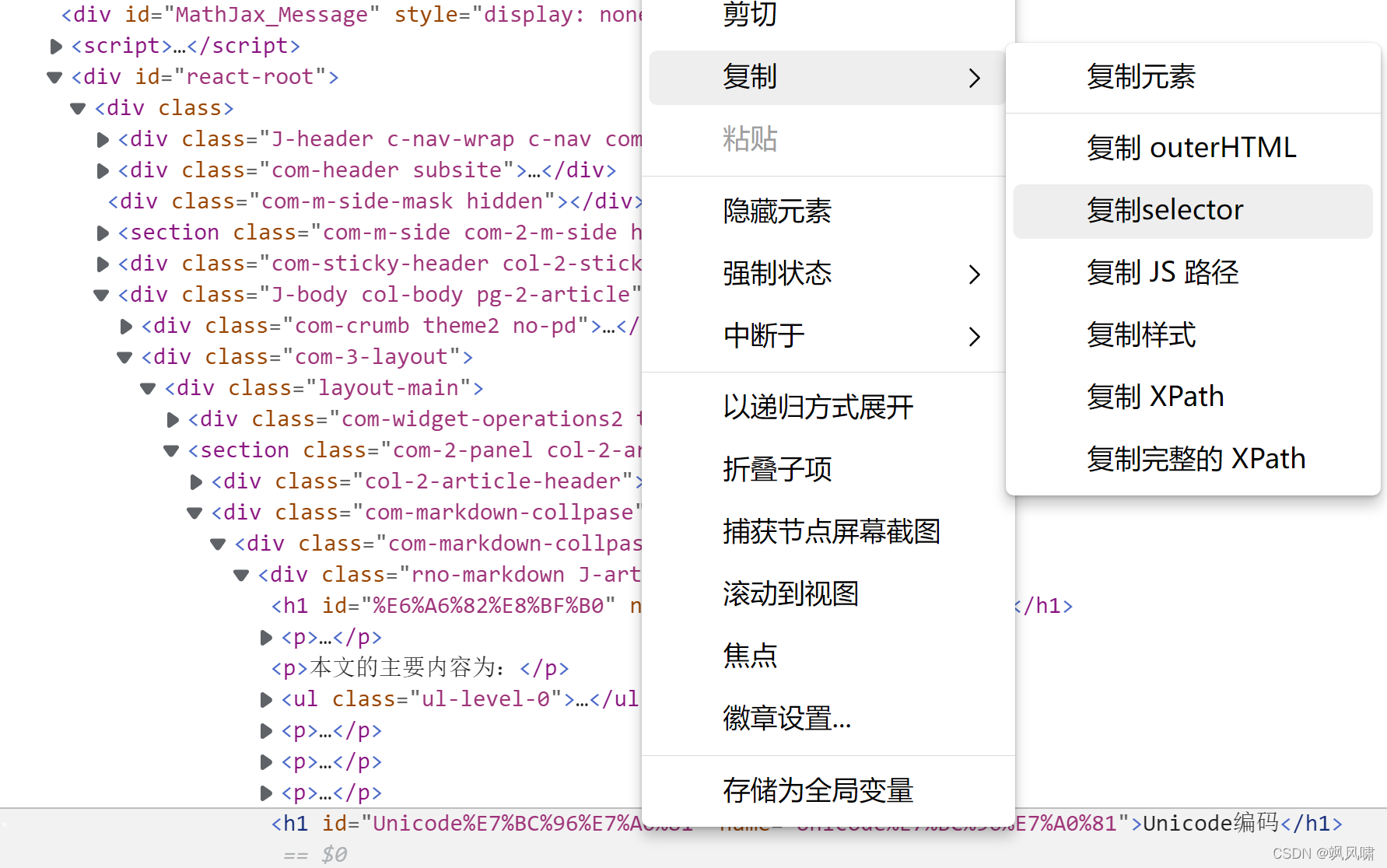Expand the com-sticky-header div
Image resolution: width=1387 pixels, height=868 pixels.
point(102,264)
